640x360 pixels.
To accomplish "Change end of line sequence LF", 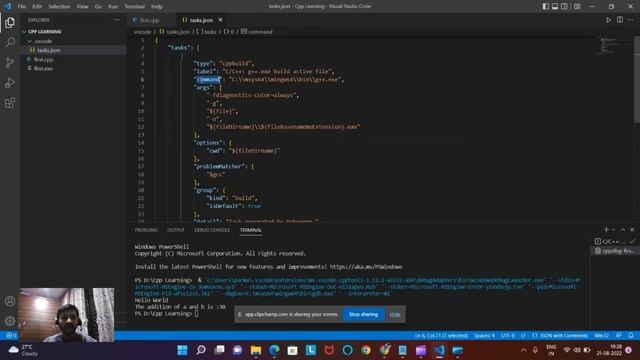I will 523,336.
